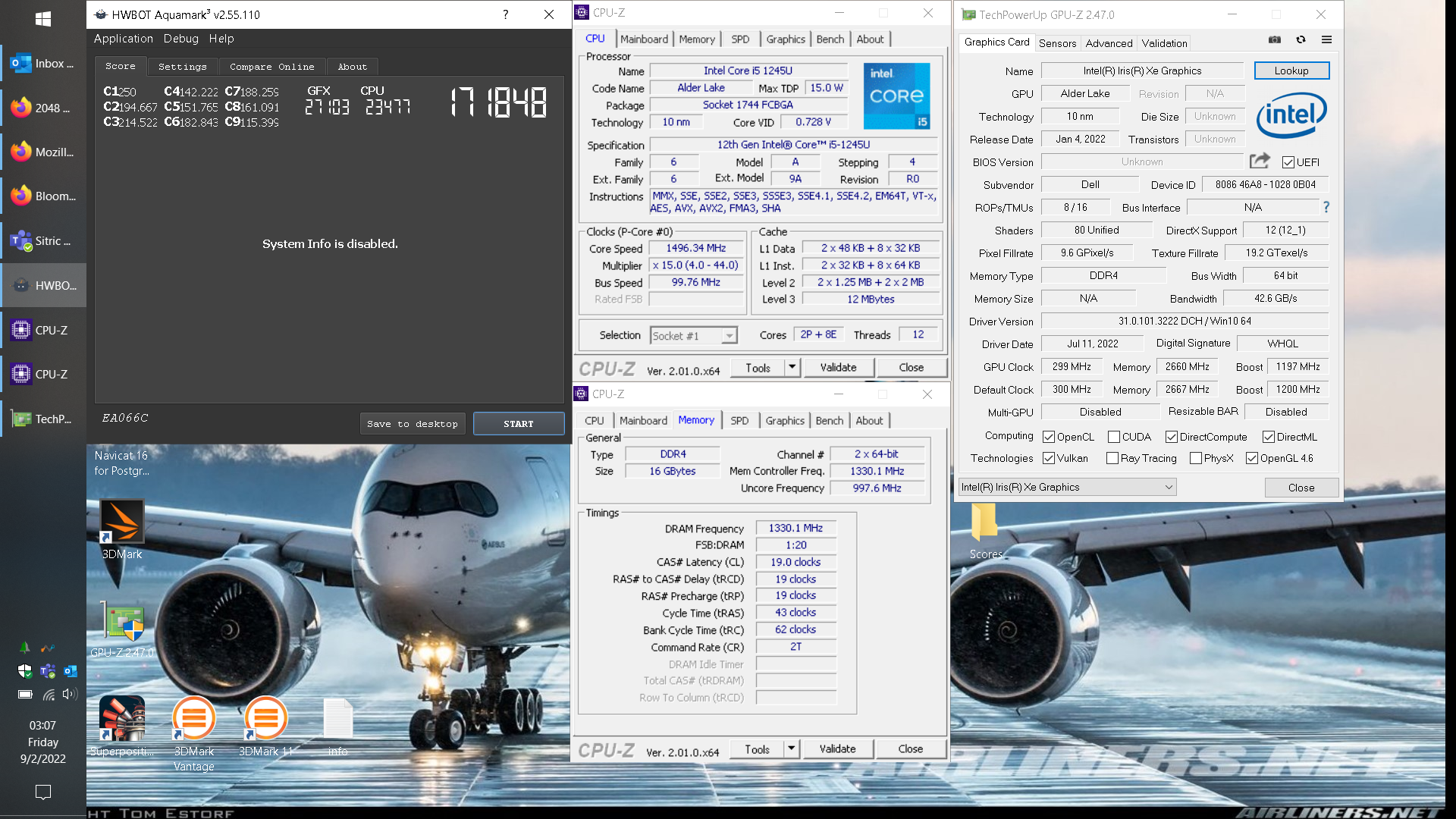Toggle the DirectCompute checkbox
The width and height of the screenshot is (1456, 819).
[1172, 437]
